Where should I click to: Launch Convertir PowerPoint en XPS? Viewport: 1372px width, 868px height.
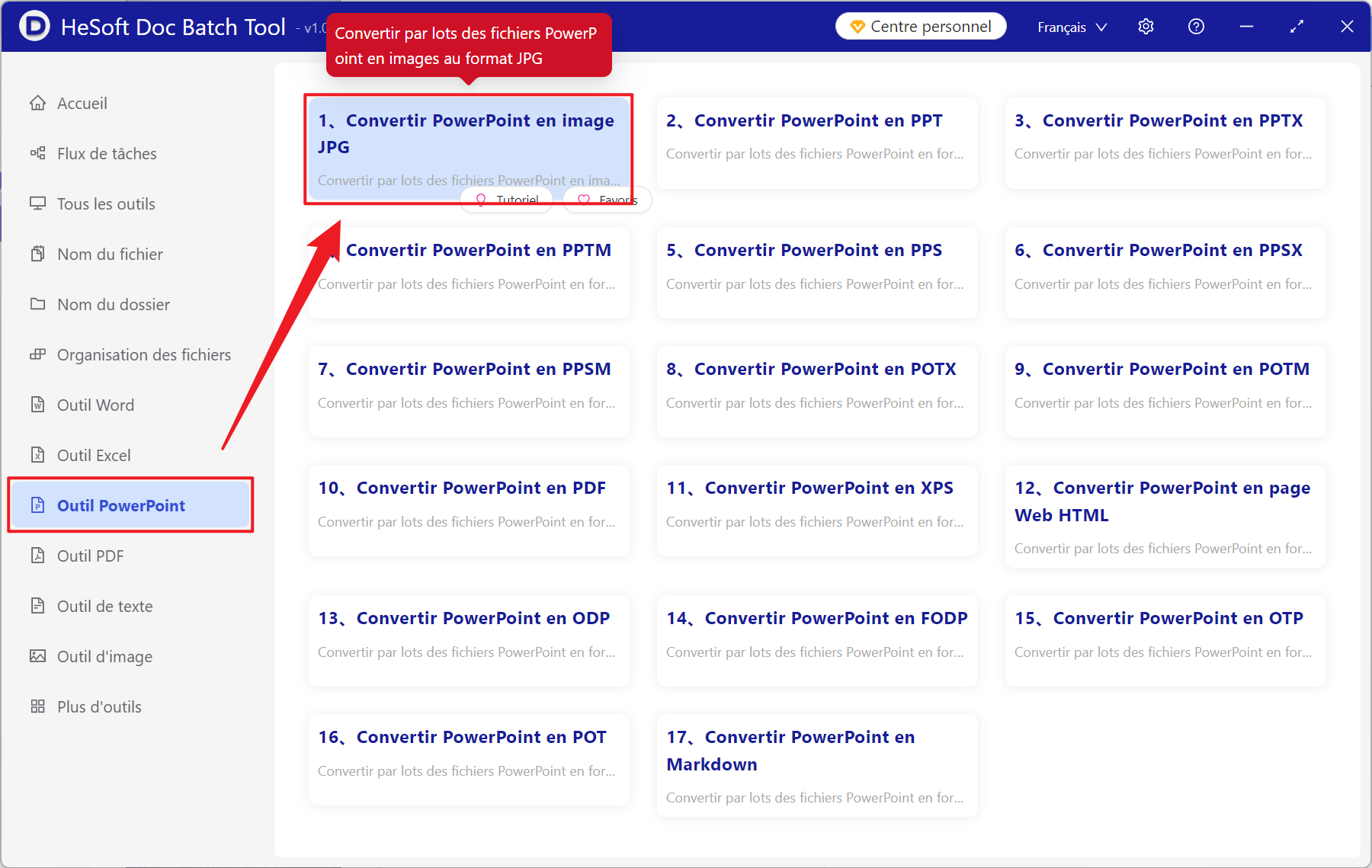[817, 510]
